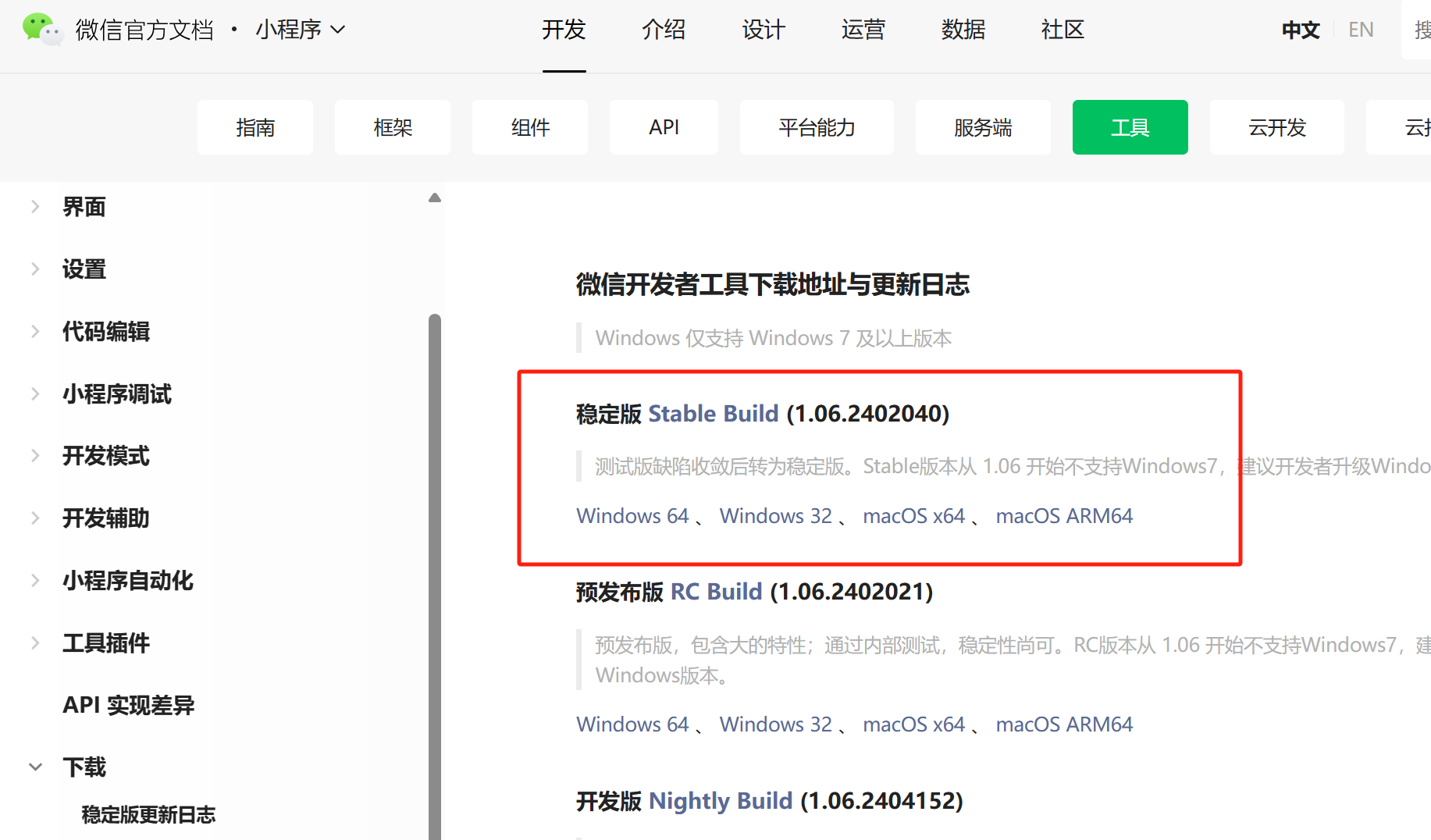This screenshot has width=1431, height=840.
Task: Download Stable Build Windows 32
Action: pyautogui.click(x=776, y=516)
